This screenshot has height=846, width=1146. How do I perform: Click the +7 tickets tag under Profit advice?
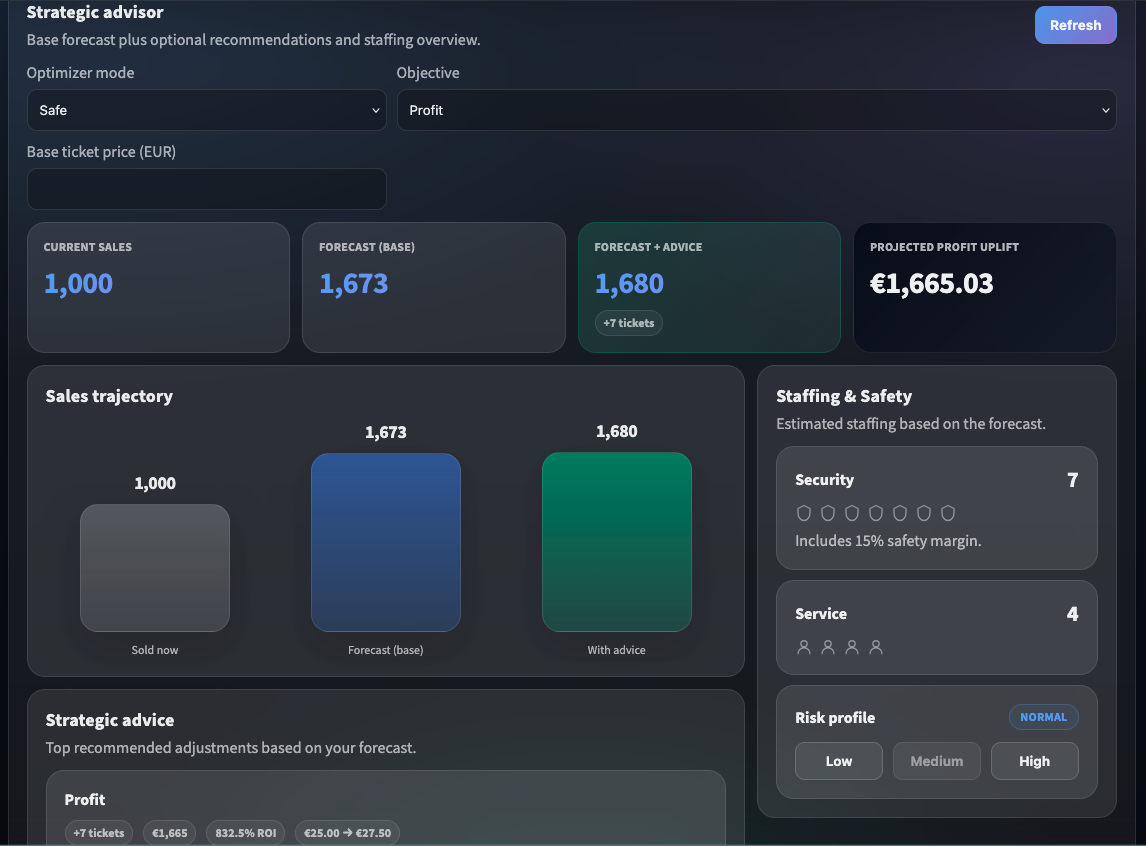tap(99, 833)
